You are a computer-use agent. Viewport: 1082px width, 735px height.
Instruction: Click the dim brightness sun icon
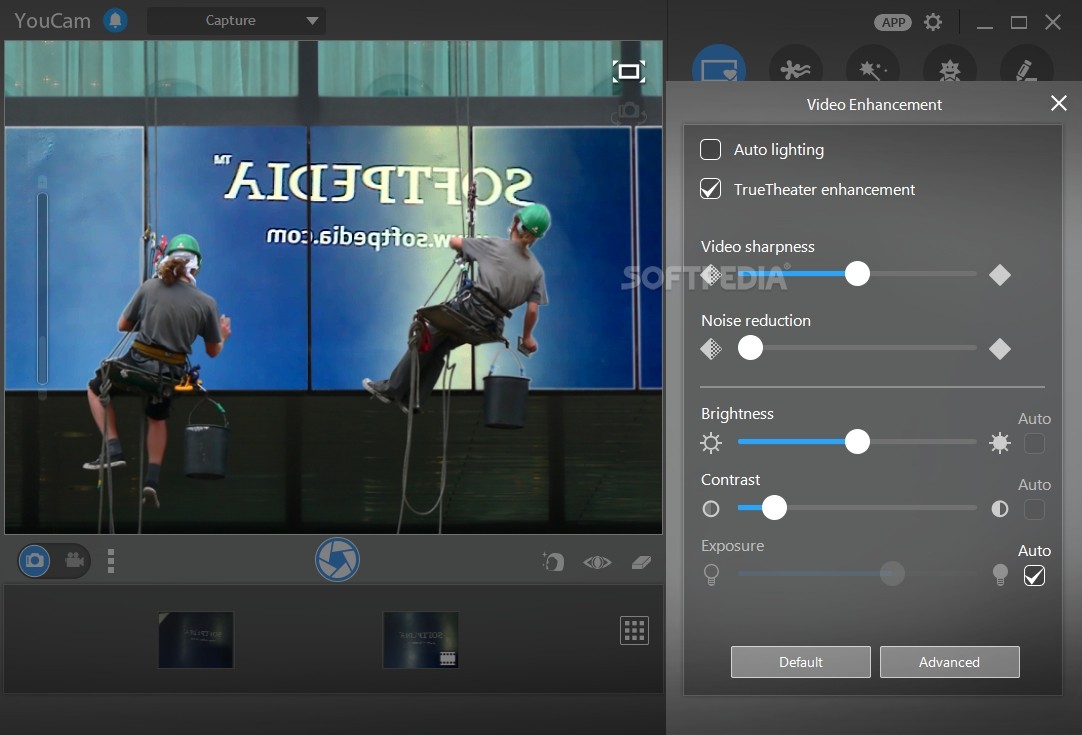pos(711,442)
